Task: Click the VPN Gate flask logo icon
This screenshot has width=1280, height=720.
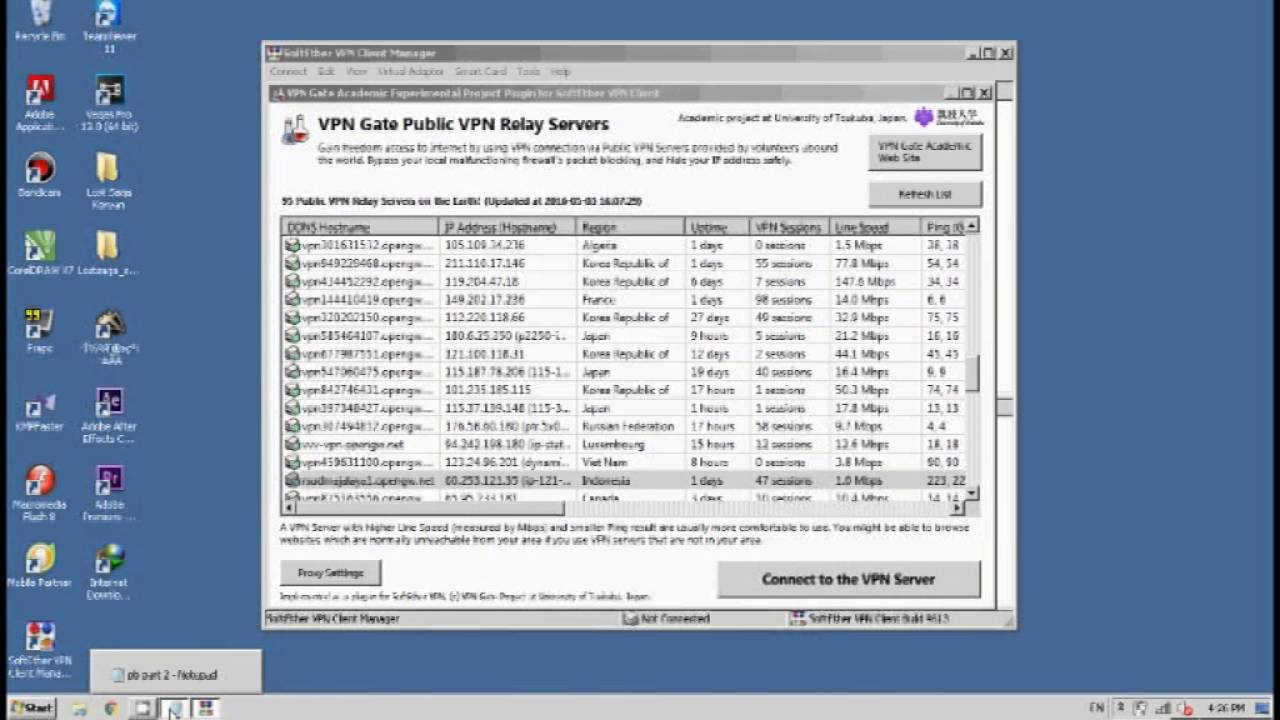Action: (x=295, y=130)
